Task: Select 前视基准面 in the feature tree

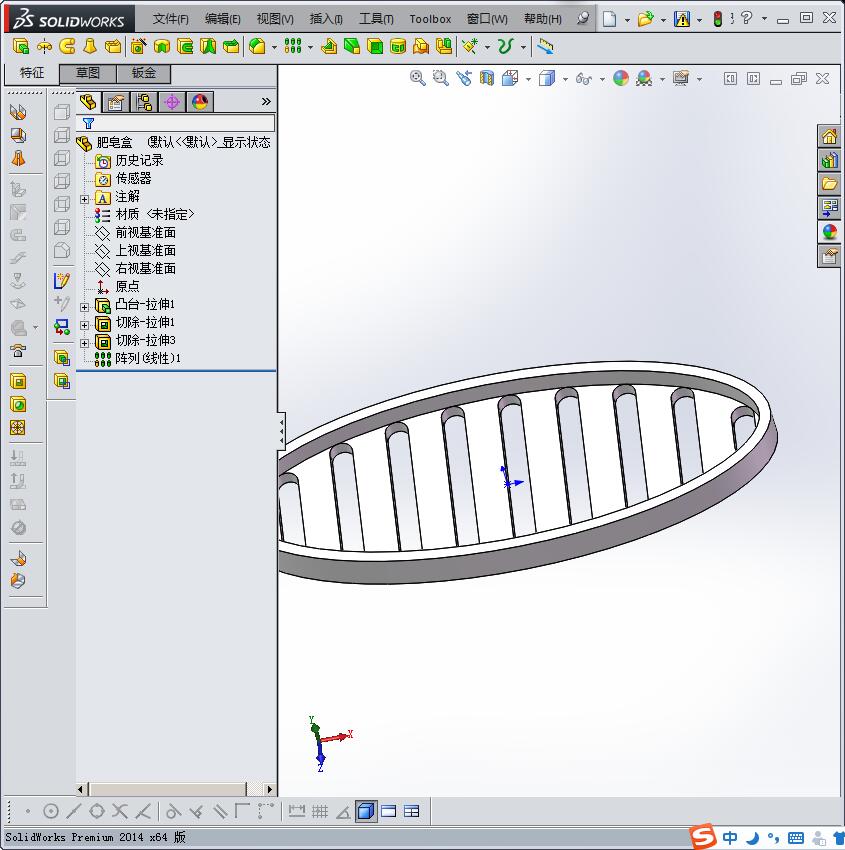Action: point(145,233)
